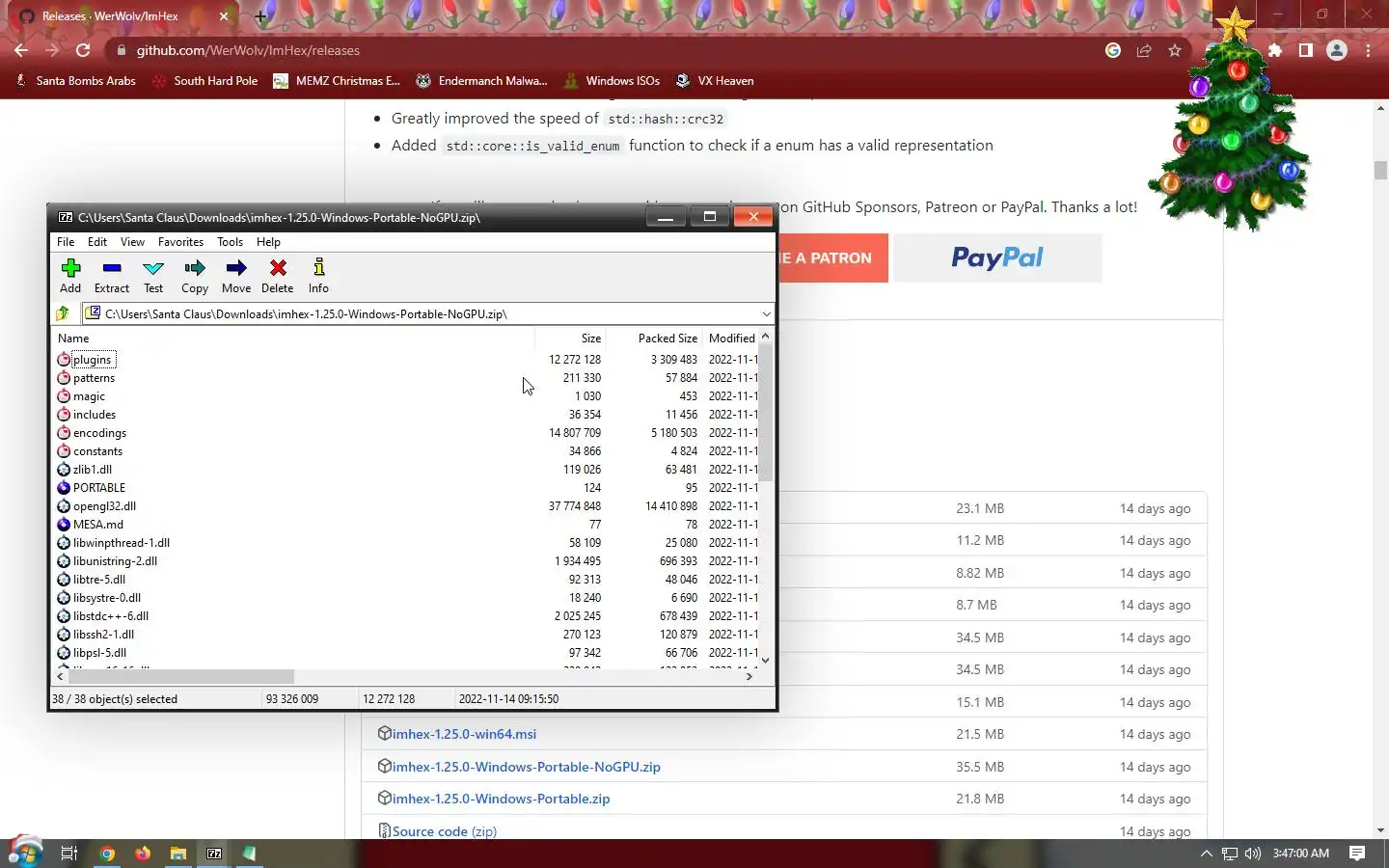Select the plugins folder icon
Viewport: 1389px width, 868px height.
pyautogui.click(x=64, y=360)
